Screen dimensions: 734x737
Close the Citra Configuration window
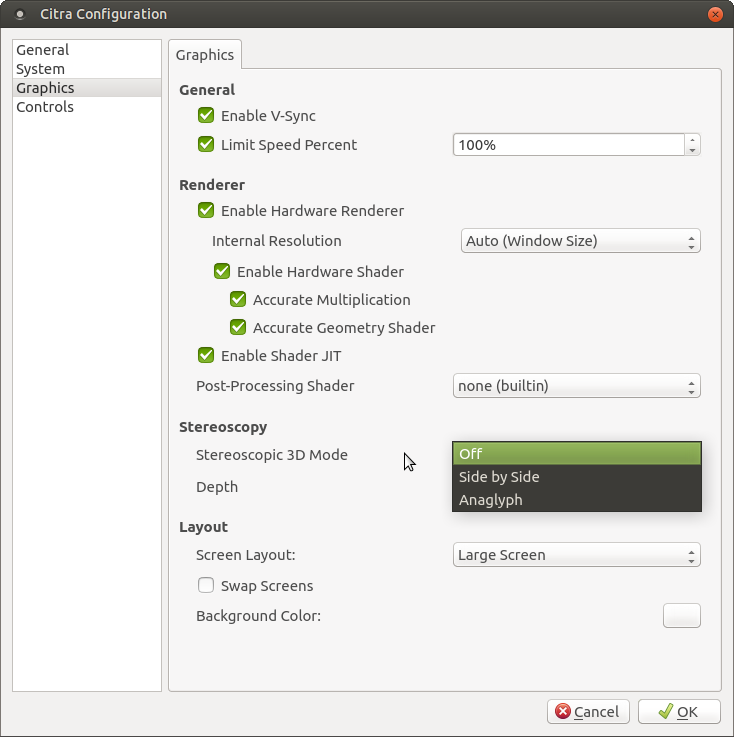[x=715, y=15]
